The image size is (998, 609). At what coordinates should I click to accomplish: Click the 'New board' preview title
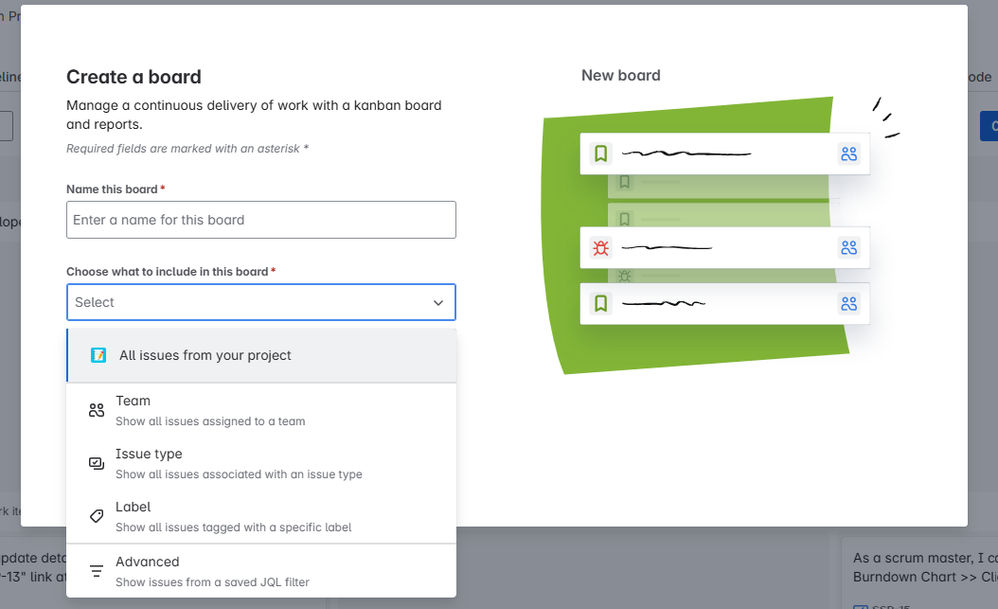click(621, 75)
